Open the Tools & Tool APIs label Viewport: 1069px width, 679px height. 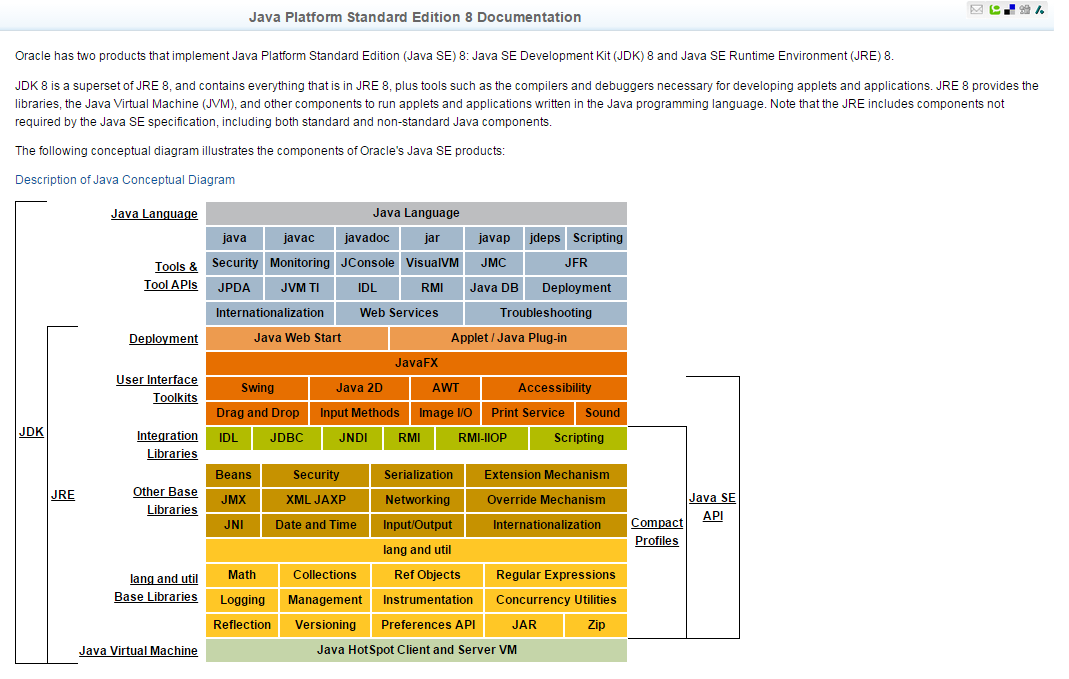pyautogui.click(x=170, y=275)
